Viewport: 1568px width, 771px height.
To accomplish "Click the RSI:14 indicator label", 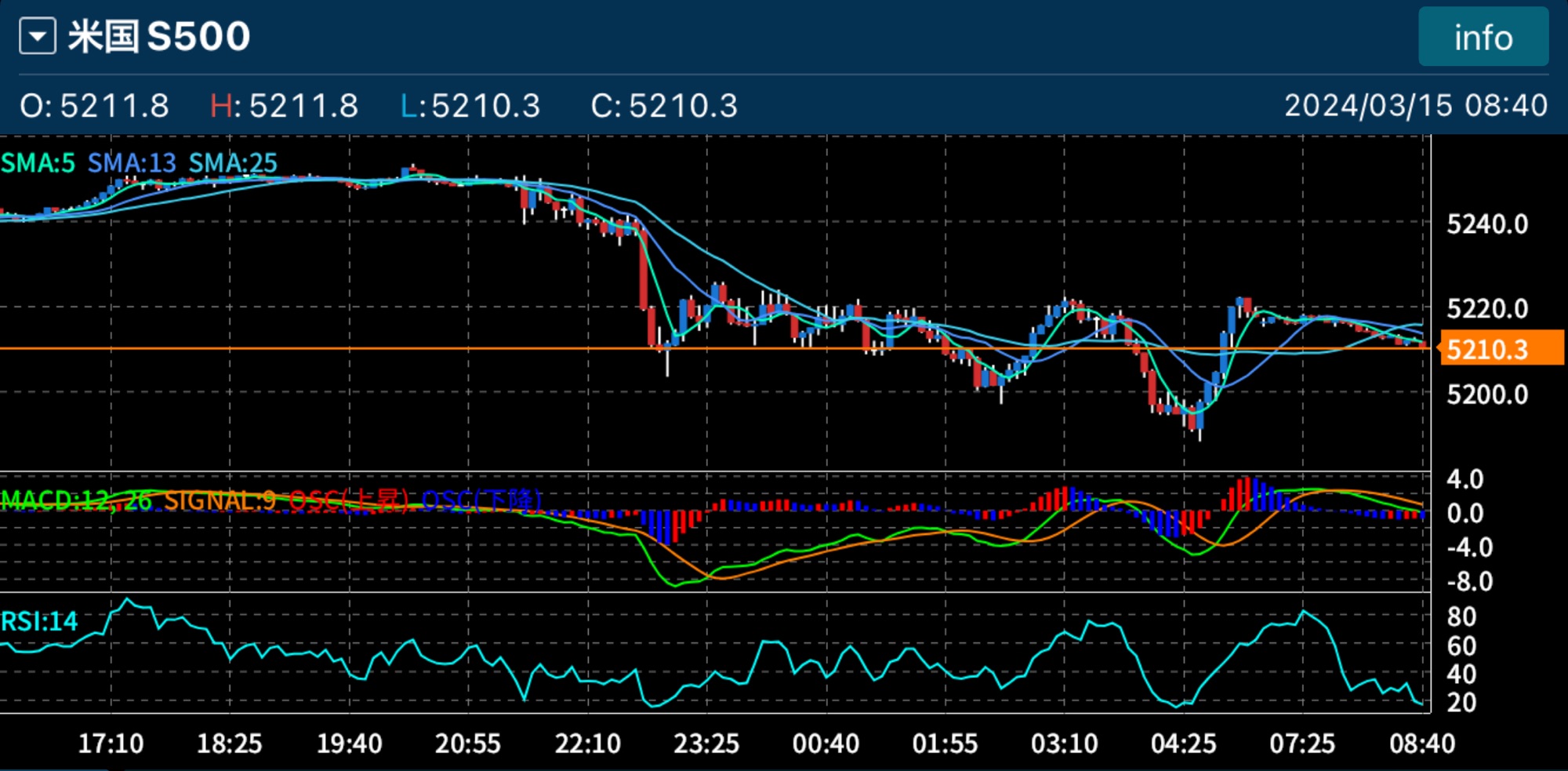I will (39, 622).
